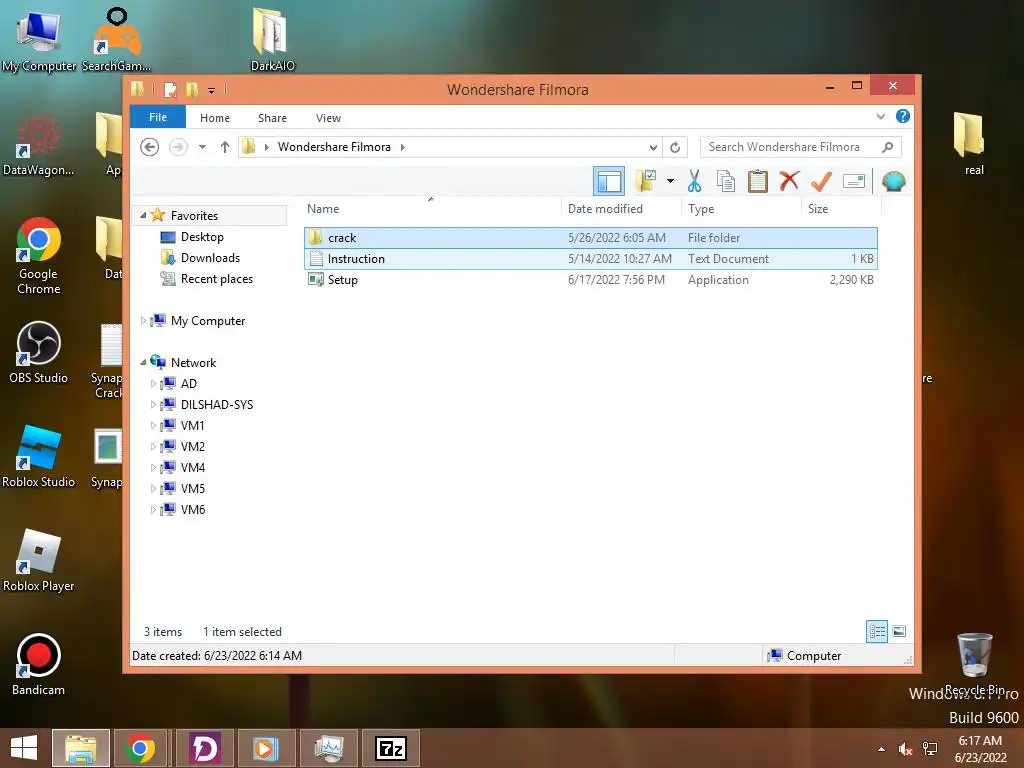Viewport: 1024px width, 768px height.
Task: Select Recent places in Favorites
Action: (217, 279)
